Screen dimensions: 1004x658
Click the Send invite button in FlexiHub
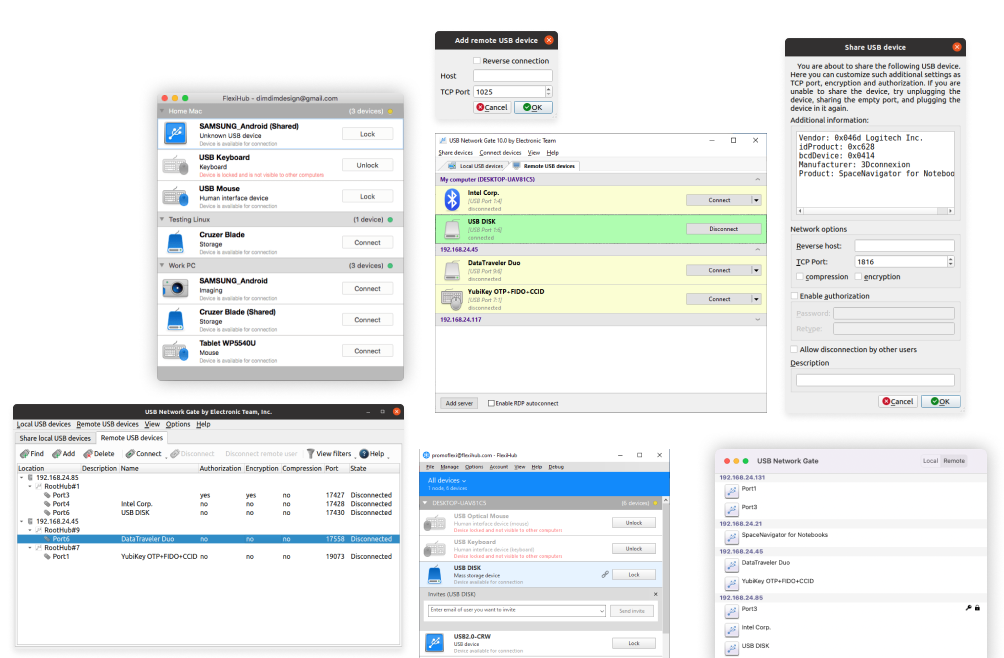632,611
